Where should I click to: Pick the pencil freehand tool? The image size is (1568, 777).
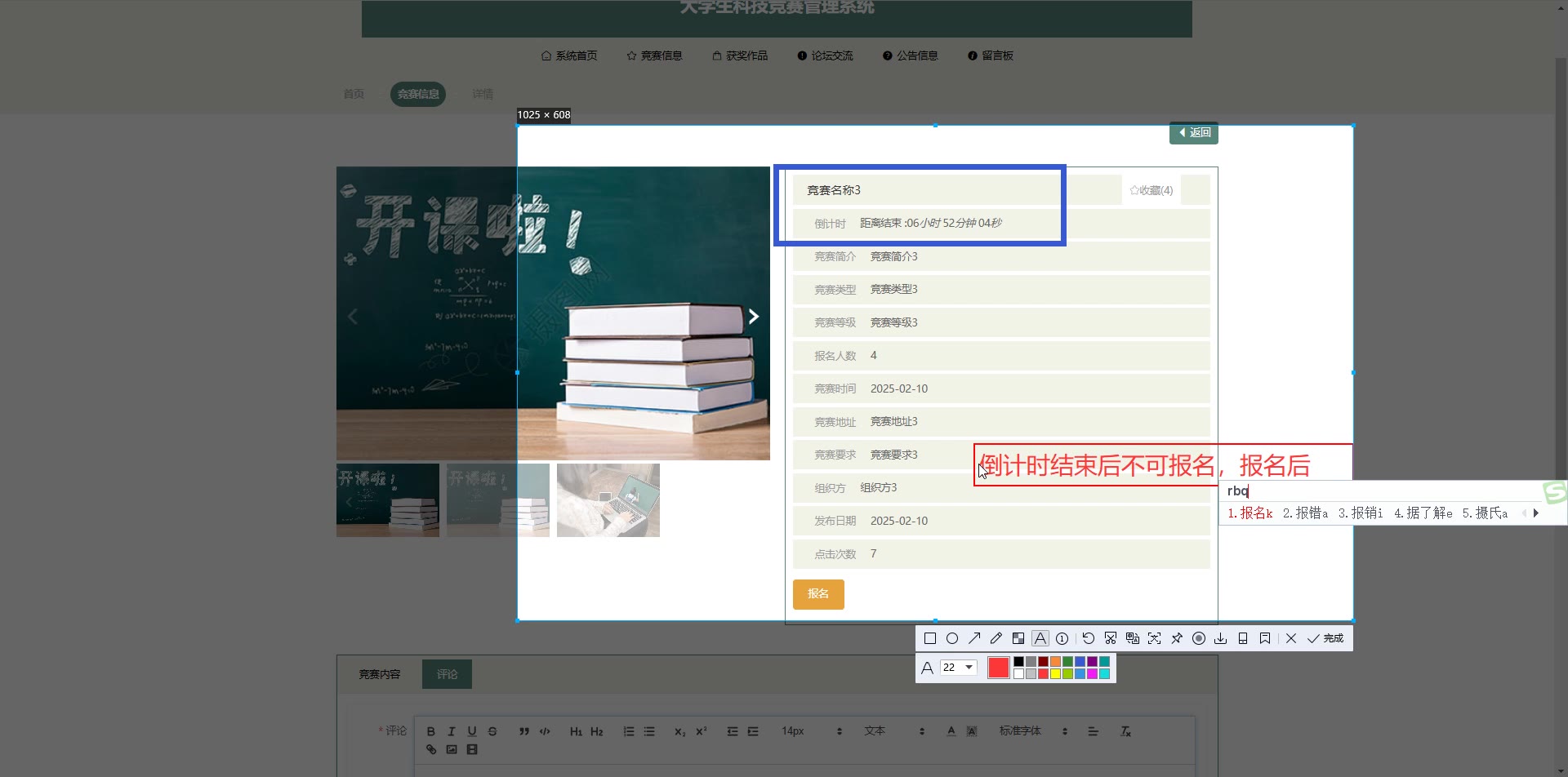(x=996, y=638)
